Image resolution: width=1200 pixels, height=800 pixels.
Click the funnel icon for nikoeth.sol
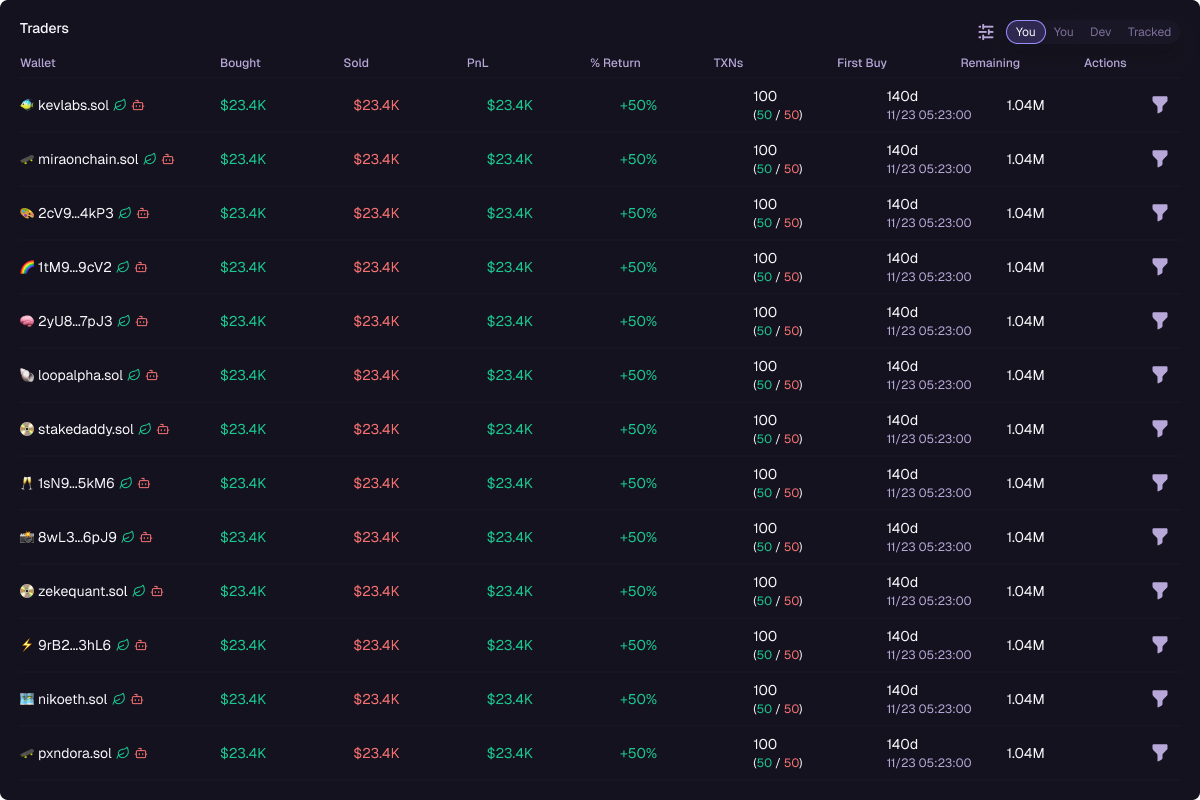point(1160,699)
